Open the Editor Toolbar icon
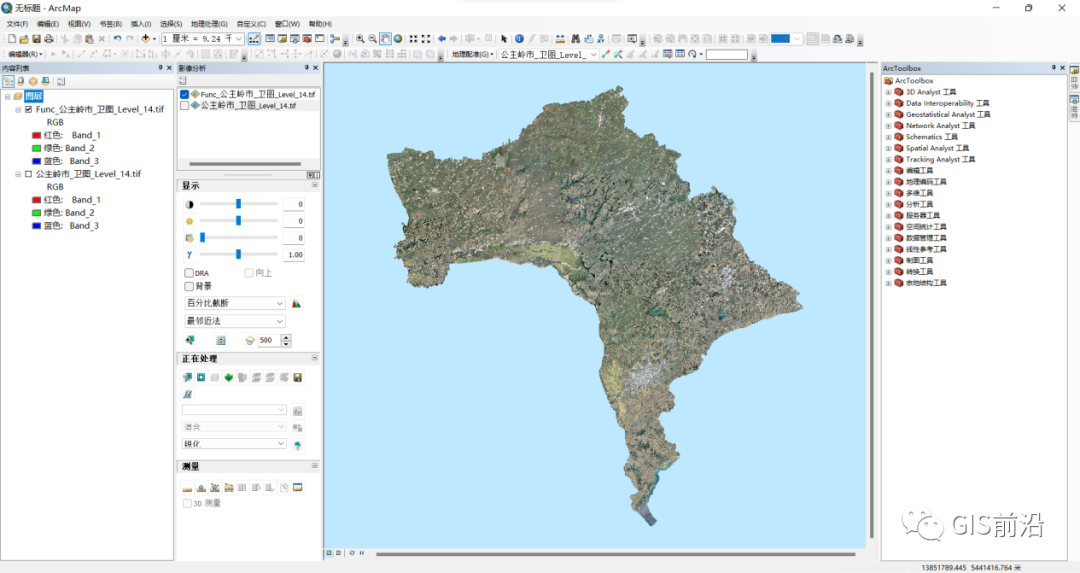 (254, 39)
